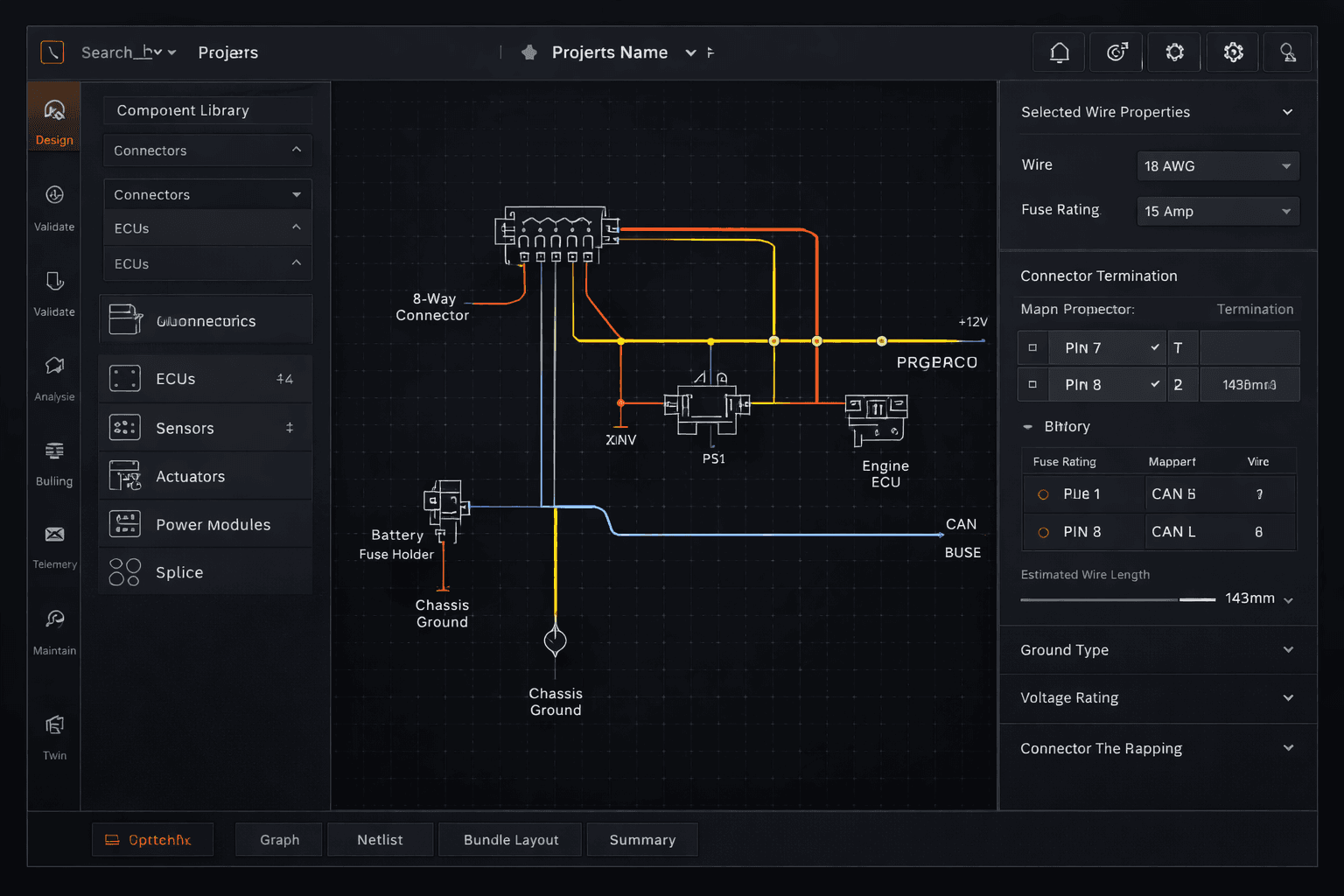Click the search field at the top
This screenshot has height=896, width=1344.
(x=118, y=52)
